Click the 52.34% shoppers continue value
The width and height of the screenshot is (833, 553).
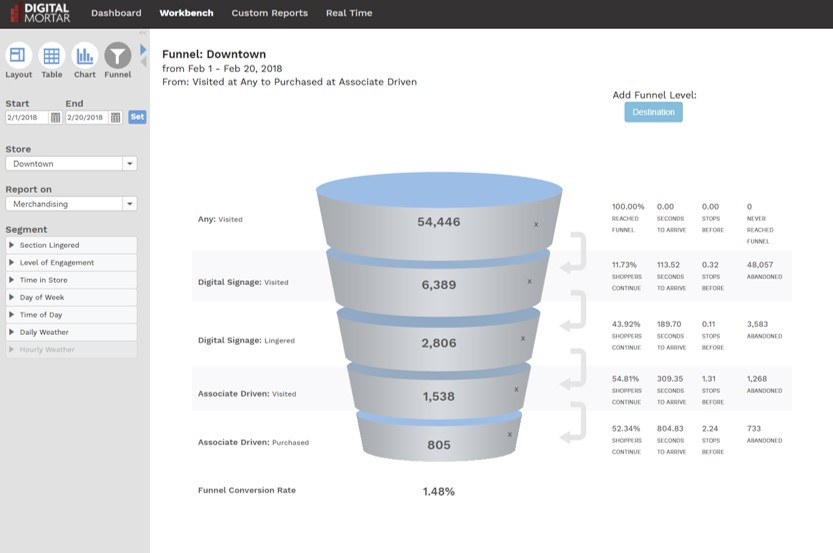point(626,428)
